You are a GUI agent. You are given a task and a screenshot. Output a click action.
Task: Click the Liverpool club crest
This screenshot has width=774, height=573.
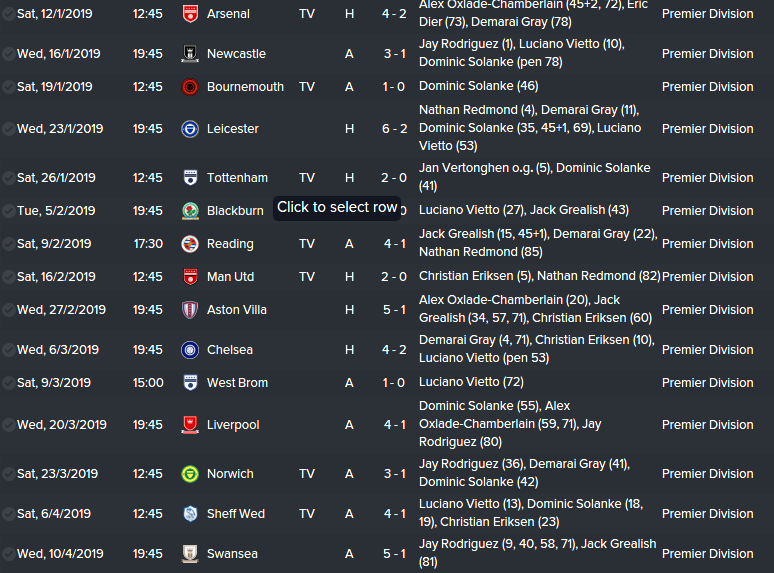click(x=190, y=425)
